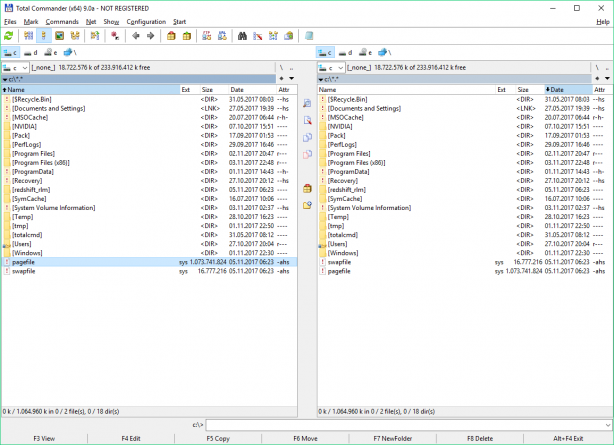Open Find files with the binoculars icon
The image size is (614, 445).
coord(242,36)
